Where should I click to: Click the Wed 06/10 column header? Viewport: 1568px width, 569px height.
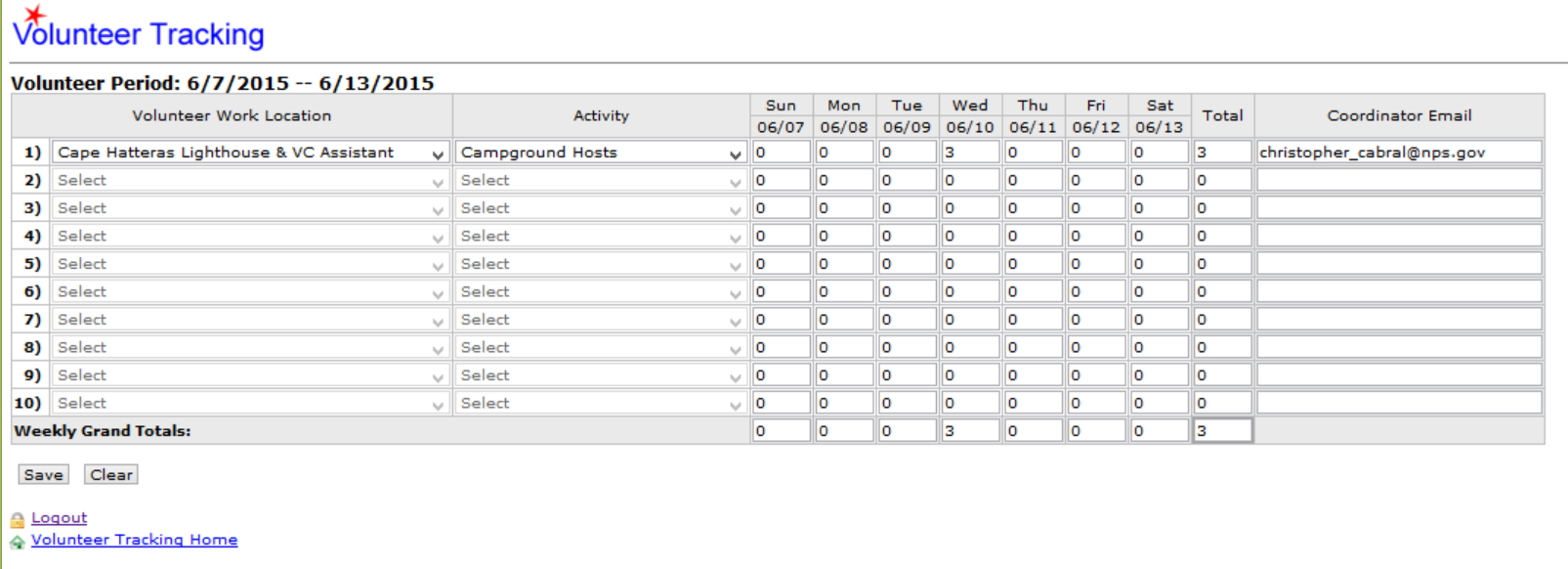tap(970, 116)
